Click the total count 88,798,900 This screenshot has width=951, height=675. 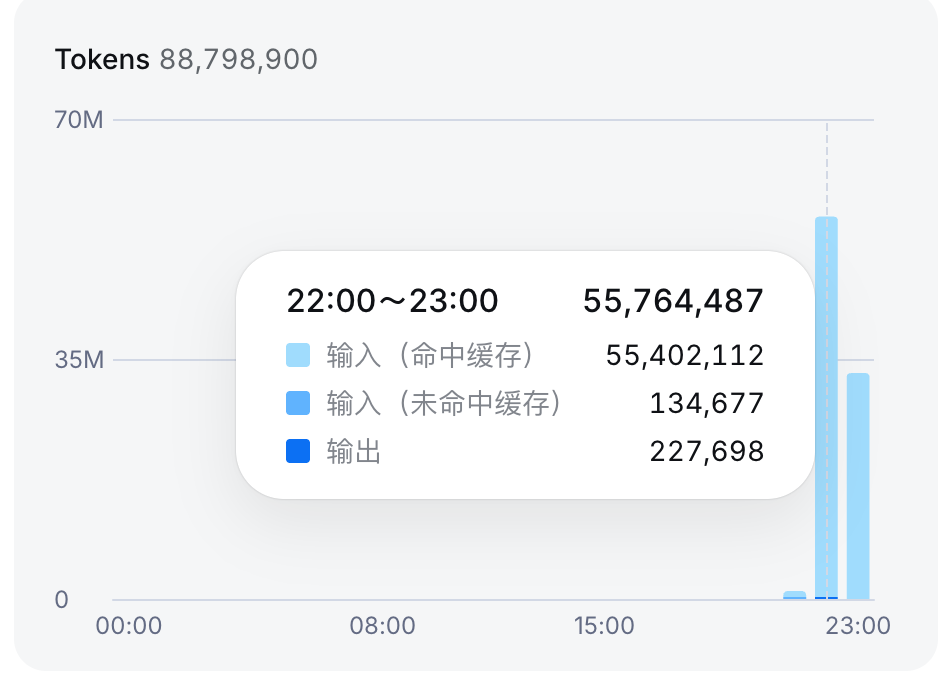coord(238,59)
